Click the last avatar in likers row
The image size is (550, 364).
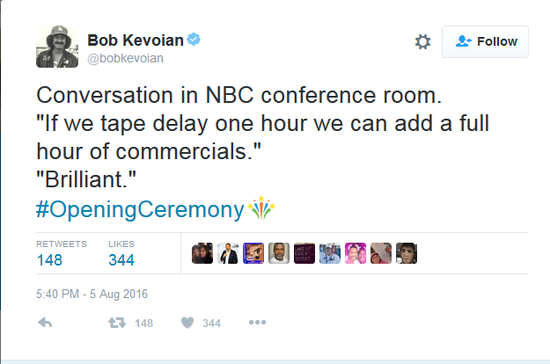tap(407, 253)
